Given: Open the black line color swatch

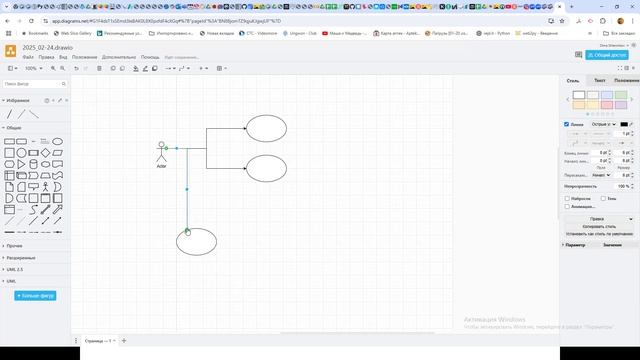Looking at the screenshot, I should (x=624, y=124).
